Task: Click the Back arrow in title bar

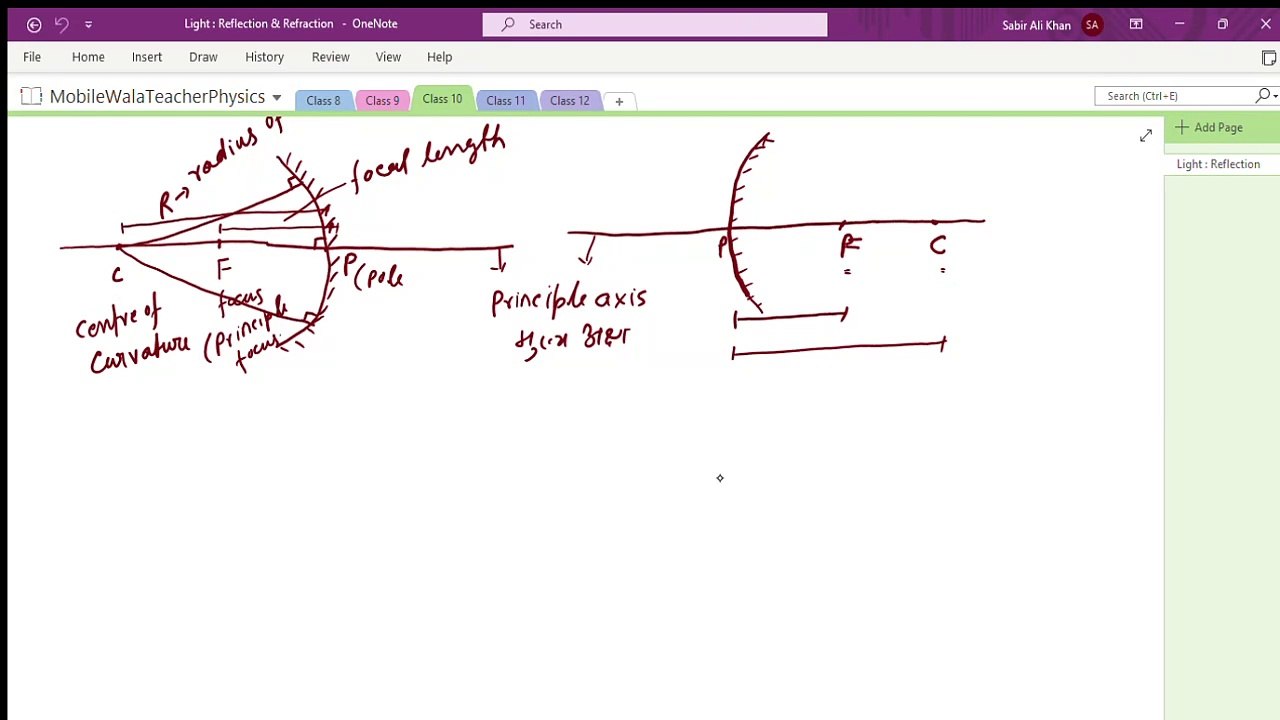Action: click(x=34, y=24)
